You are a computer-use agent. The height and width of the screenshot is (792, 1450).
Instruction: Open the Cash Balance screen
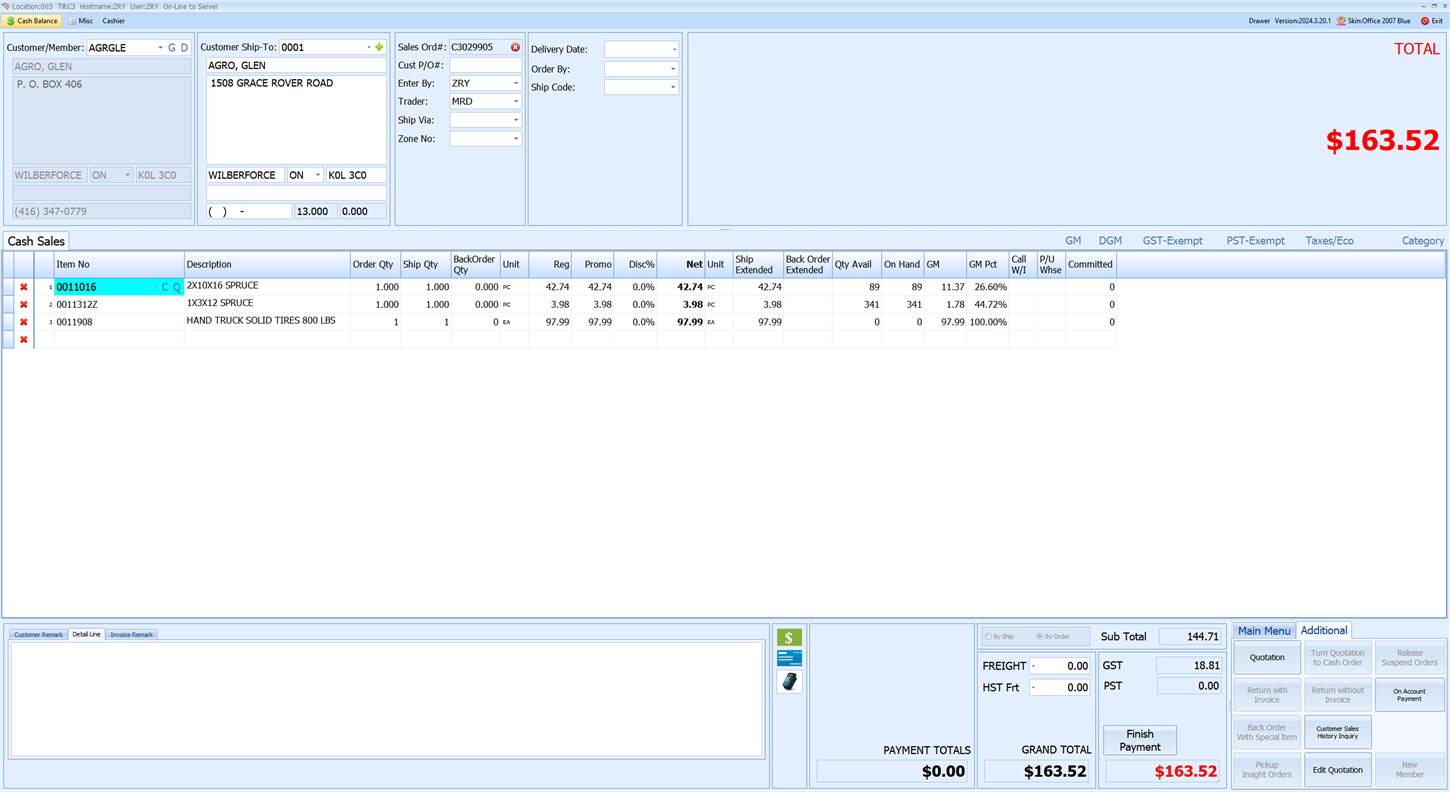(x=32, y=20)
